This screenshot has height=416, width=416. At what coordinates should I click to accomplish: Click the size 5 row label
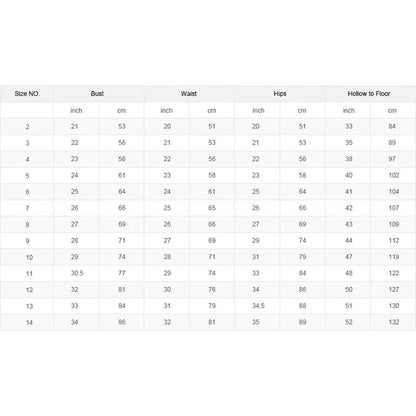(27, 175)
